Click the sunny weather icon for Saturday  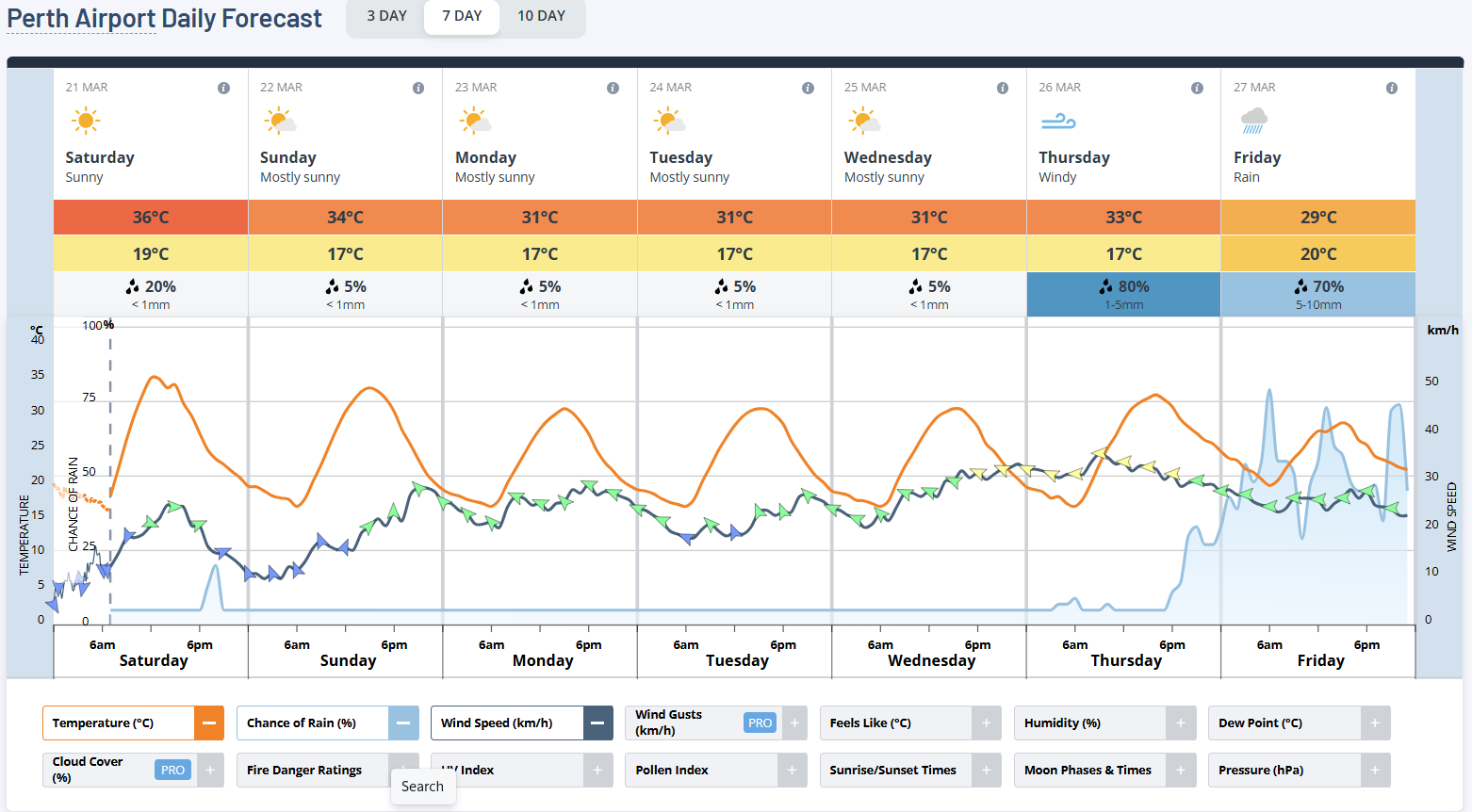[85, 121]
